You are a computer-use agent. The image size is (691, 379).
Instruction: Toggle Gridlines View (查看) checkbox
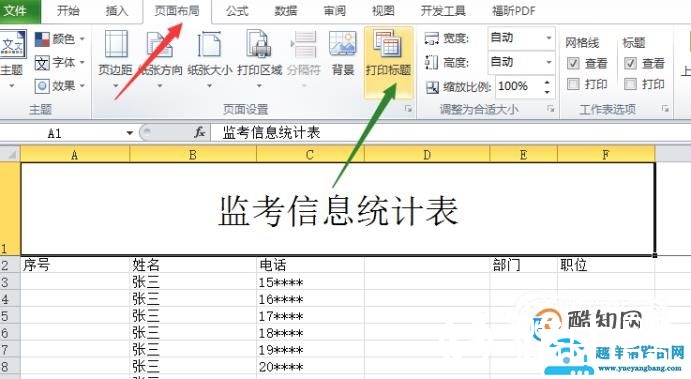[x=573, y=63]
